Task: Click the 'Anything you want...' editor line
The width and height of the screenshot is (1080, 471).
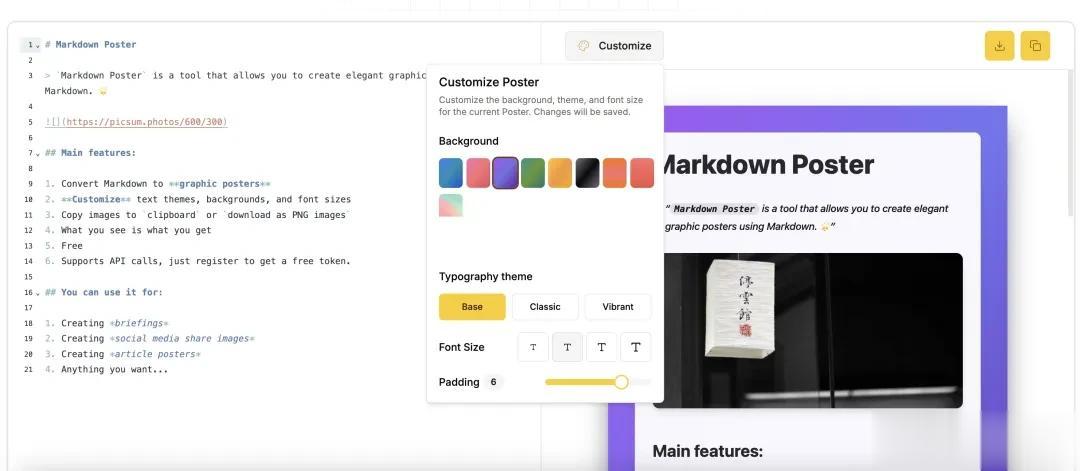Action: click(106, 369)
